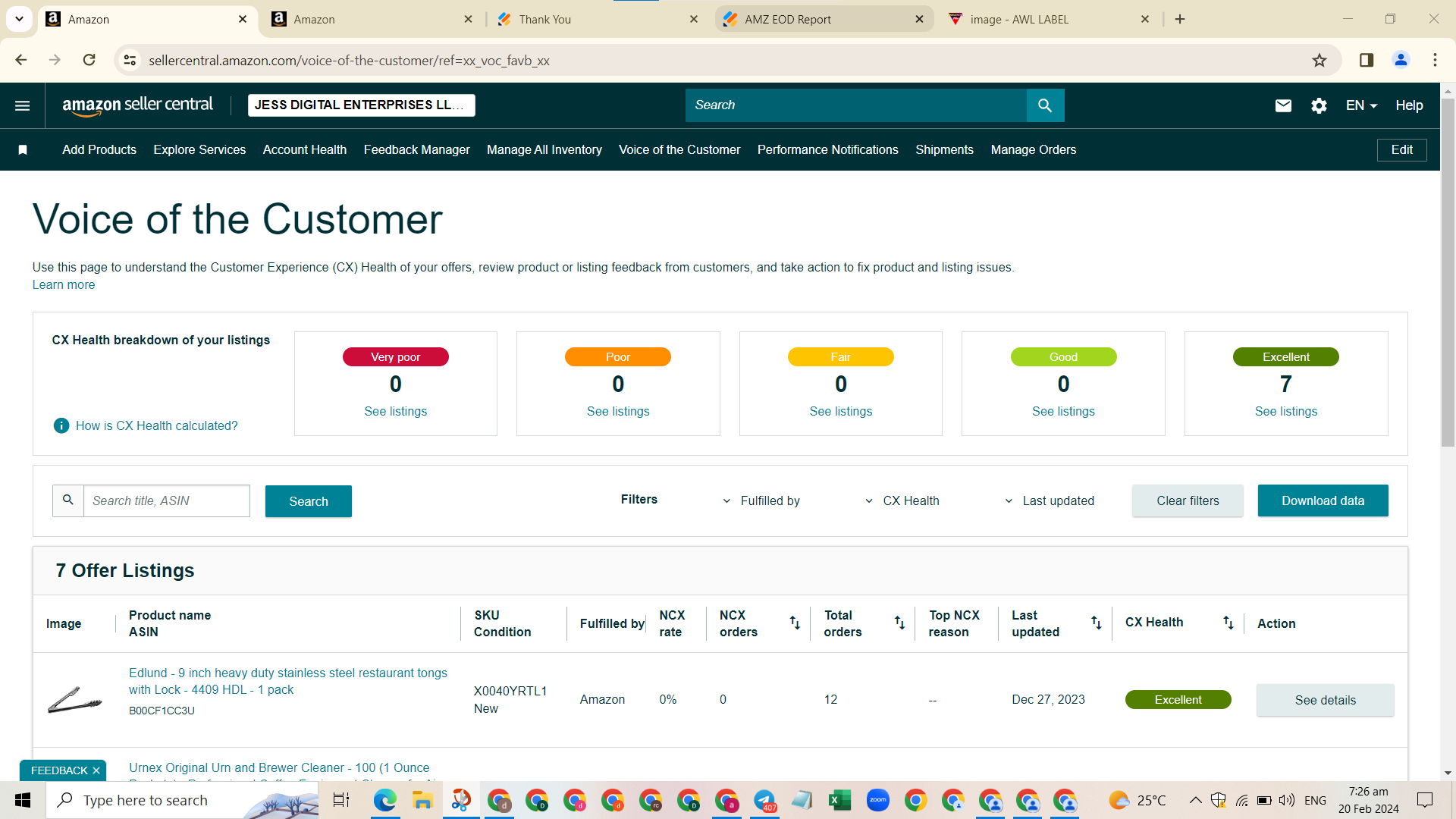Click the magnifier icon in title search box
1456x819 pixels.
[68, 500]
